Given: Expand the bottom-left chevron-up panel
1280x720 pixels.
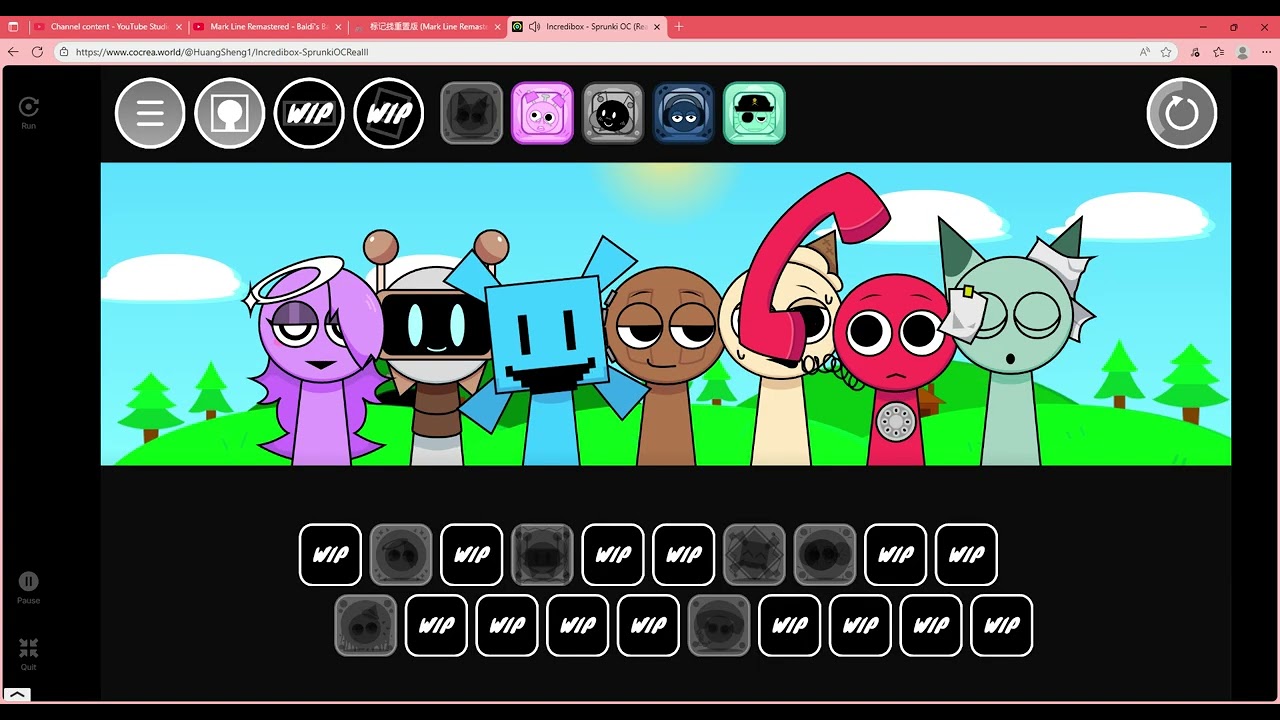Looking at the screenshot, I should pyautogui.click(x=17, y=694).
